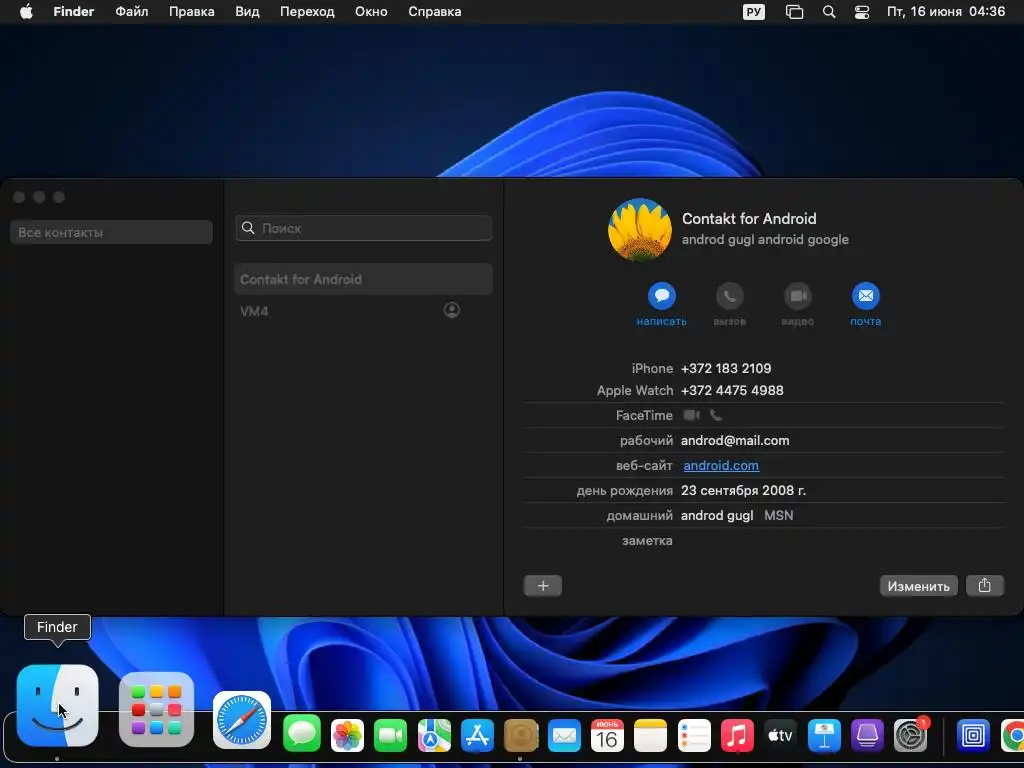Image resolution: width=1024 pixels, height=768 pixels.
Task: Open Finder from the Dock
Action: tap(57, 705)
